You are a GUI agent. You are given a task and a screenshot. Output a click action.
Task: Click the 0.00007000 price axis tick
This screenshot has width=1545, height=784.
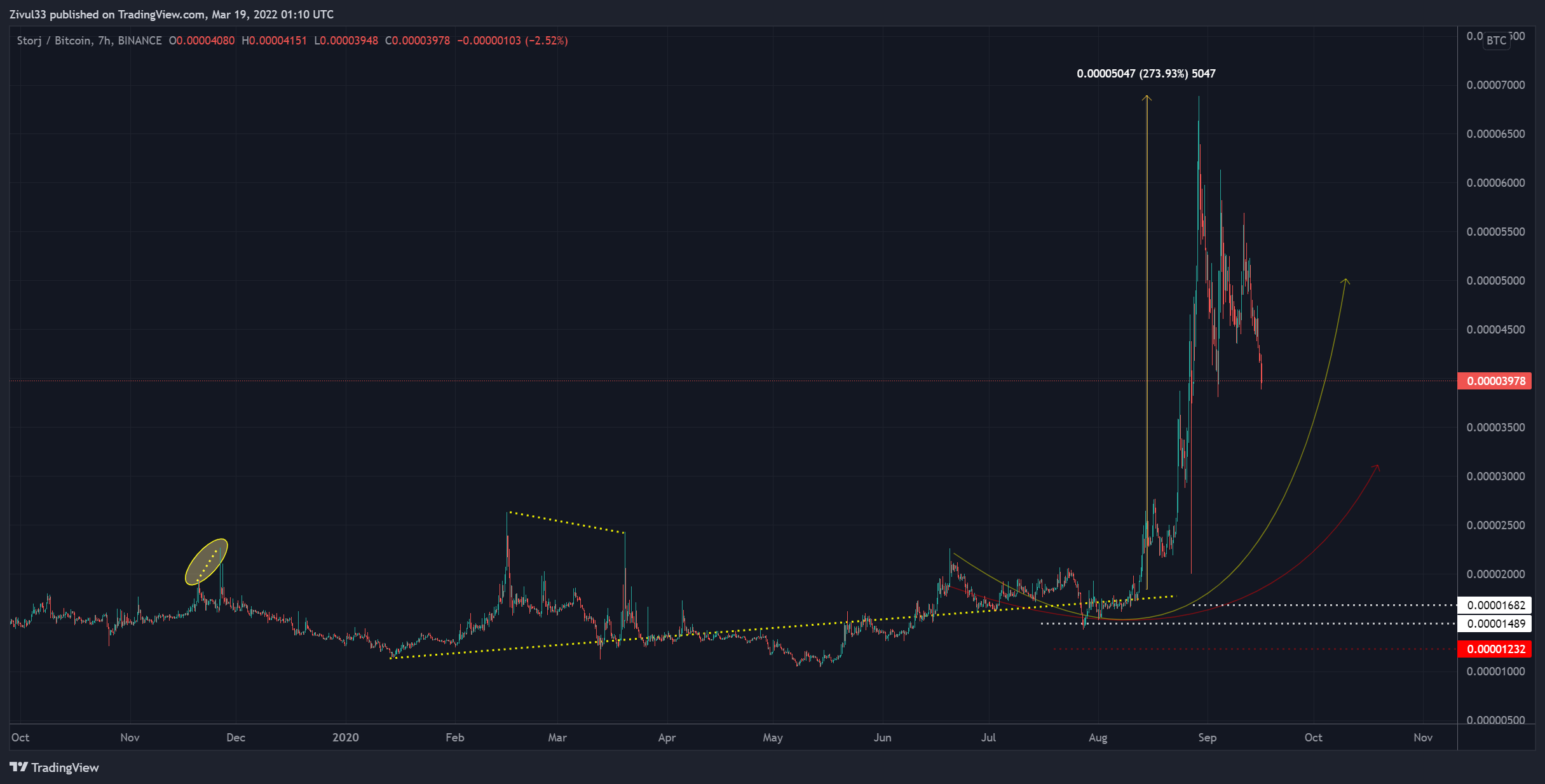(1495, 85)
